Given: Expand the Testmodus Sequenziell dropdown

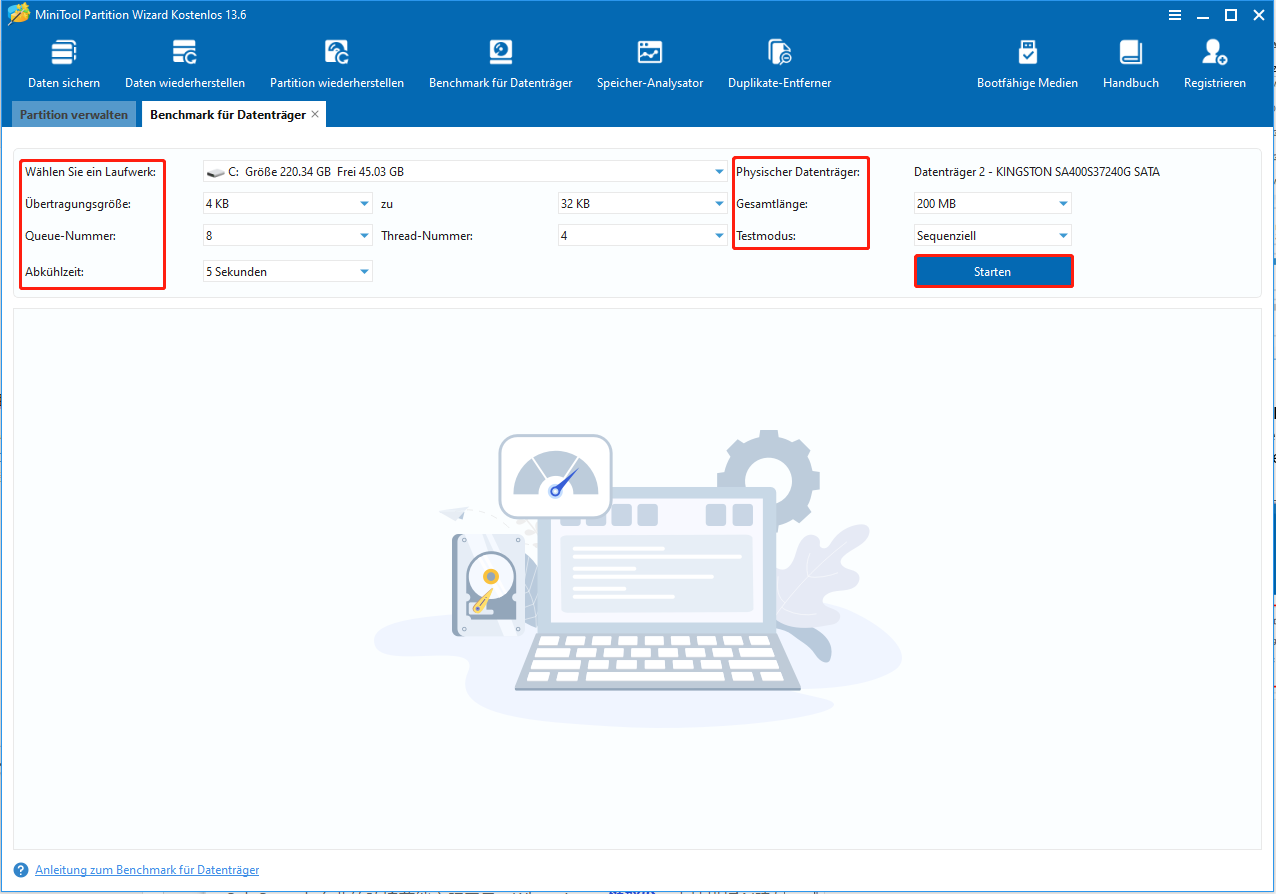Looking at the screenshot, I should click(993, 237).
